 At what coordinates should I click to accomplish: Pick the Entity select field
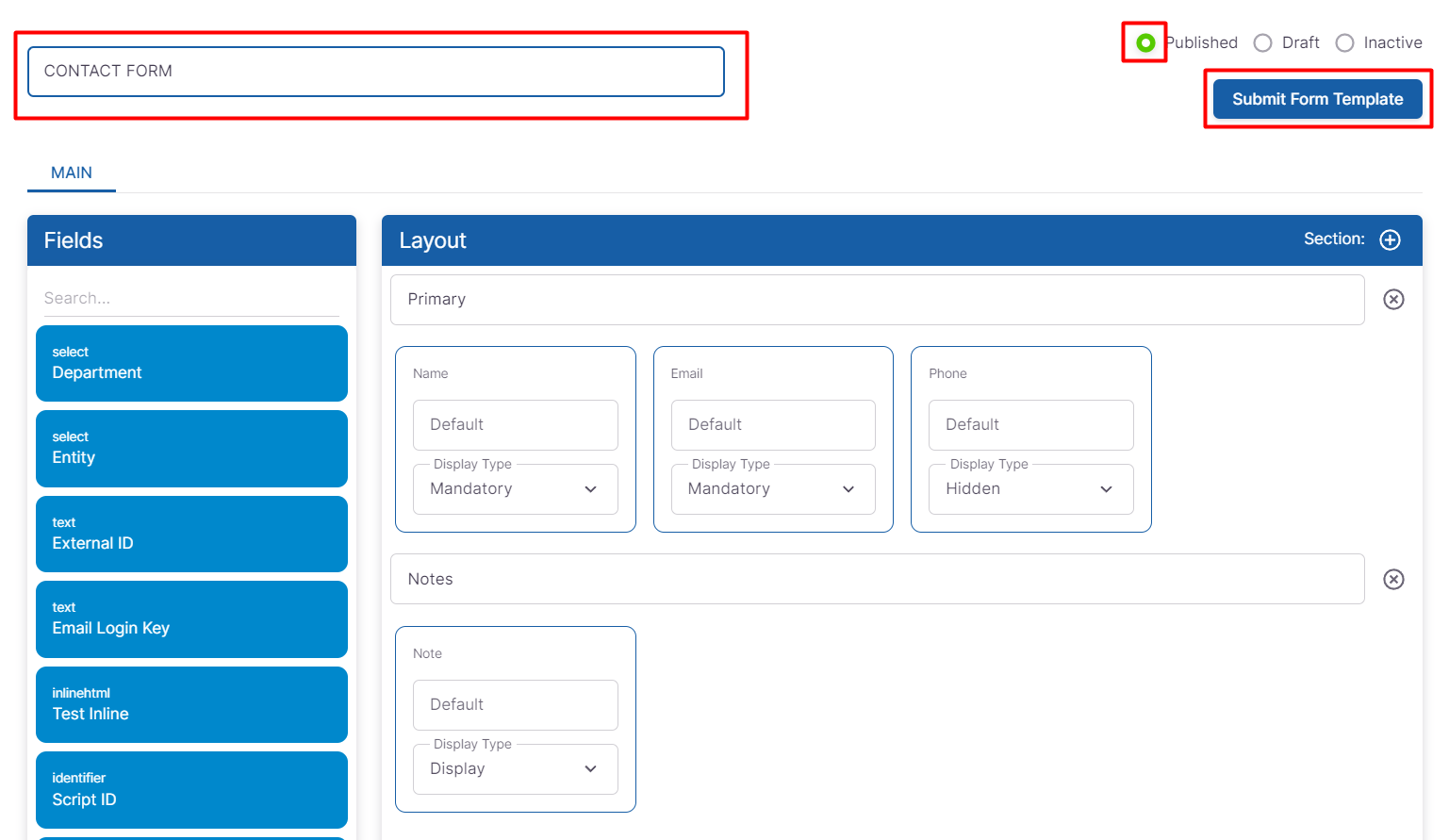pyautogui.click(x=191, y=449)
